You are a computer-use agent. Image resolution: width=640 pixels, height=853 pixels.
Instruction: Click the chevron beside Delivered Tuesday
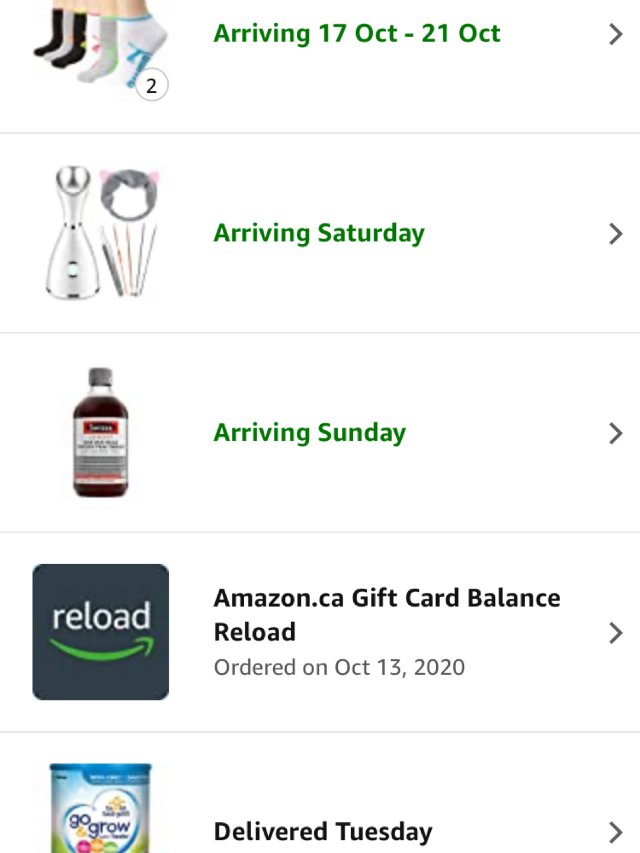(x=615, y=832)
